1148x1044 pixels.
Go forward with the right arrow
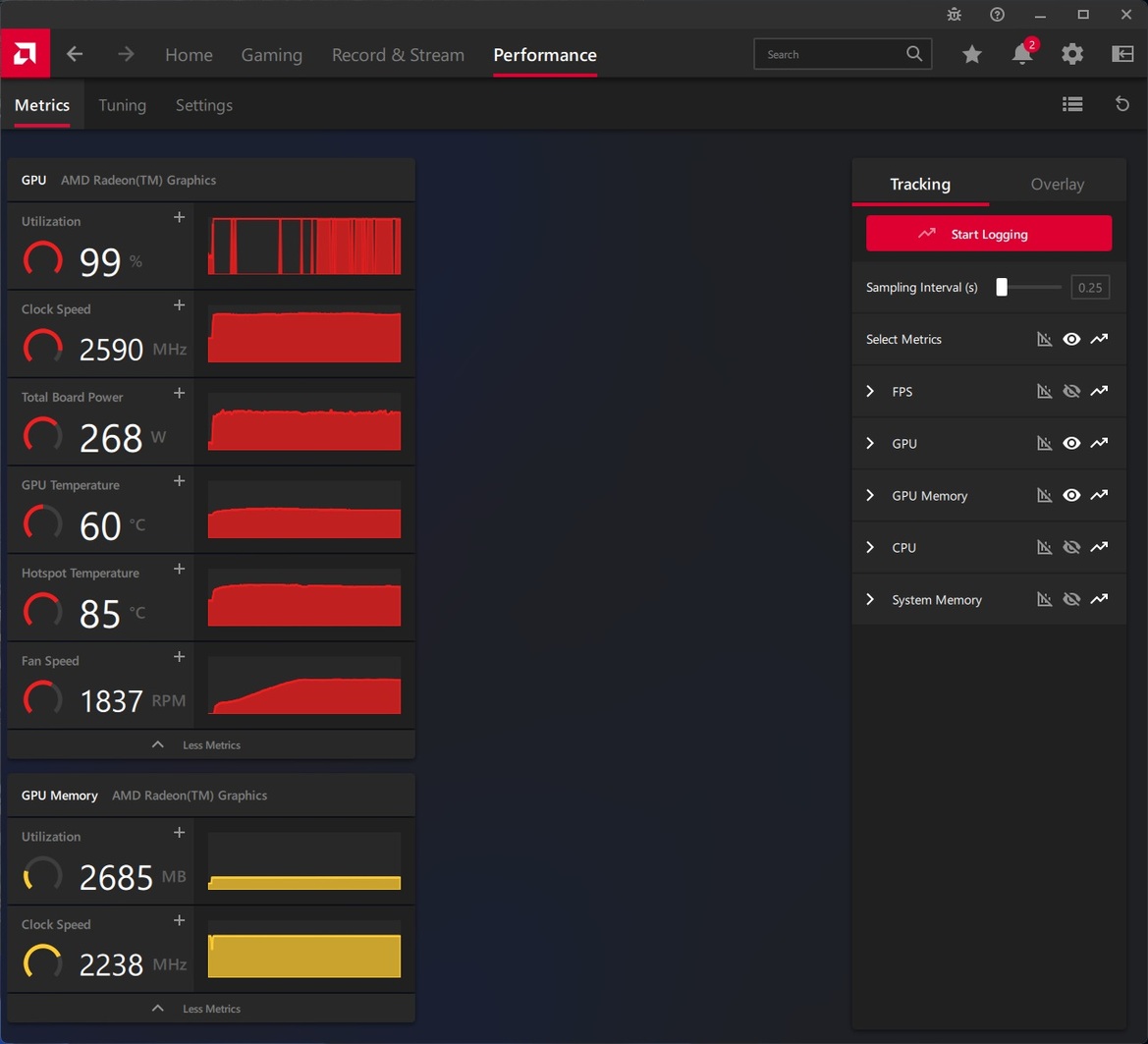tap(126, 54)
